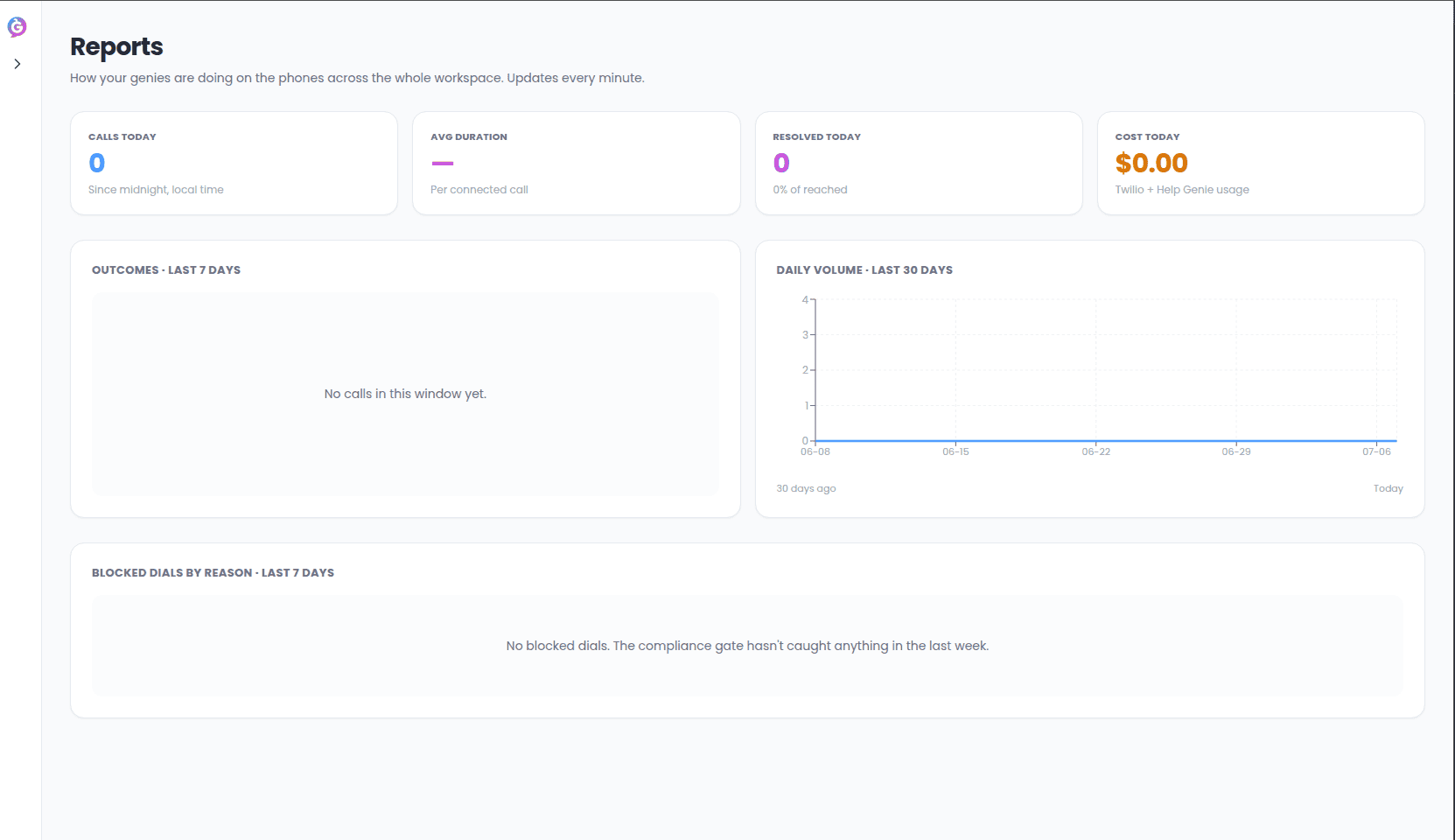1455x840 pixels.
Task: Click 'No calls in this window yet.' message
Action: pos(405,394)
